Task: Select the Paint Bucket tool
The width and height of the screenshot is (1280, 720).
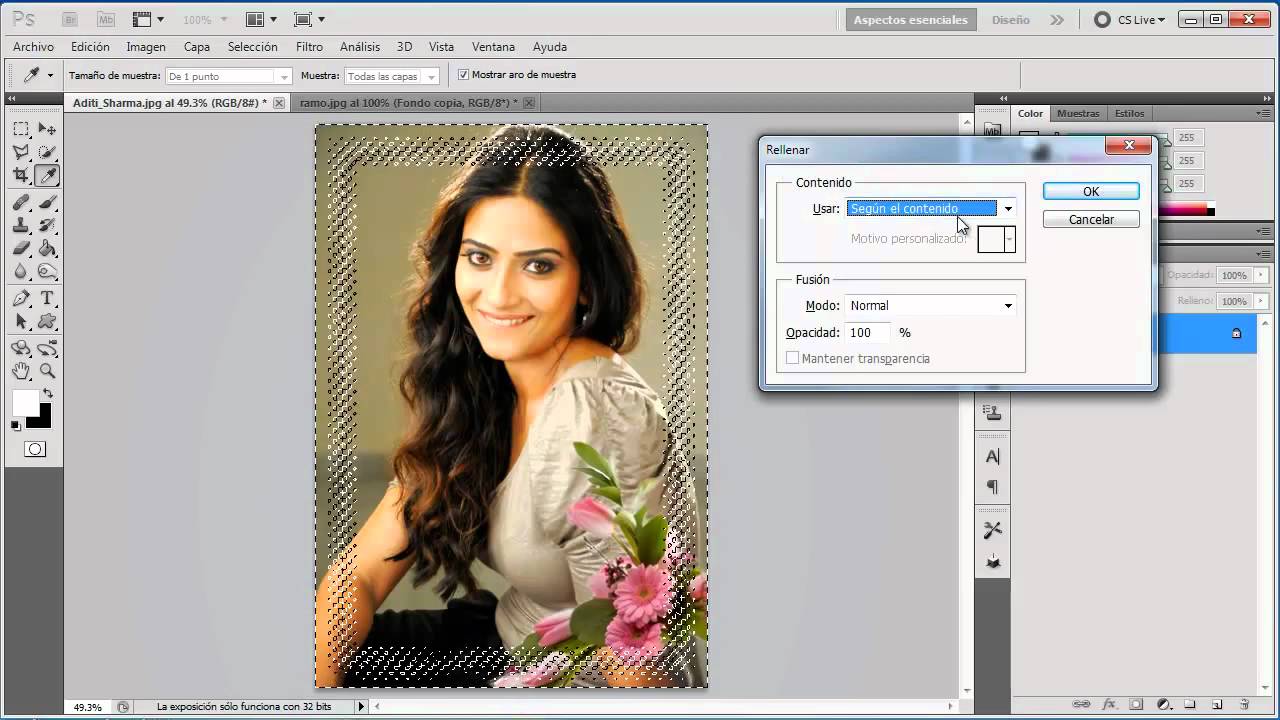Action: [x=47, y=248]
